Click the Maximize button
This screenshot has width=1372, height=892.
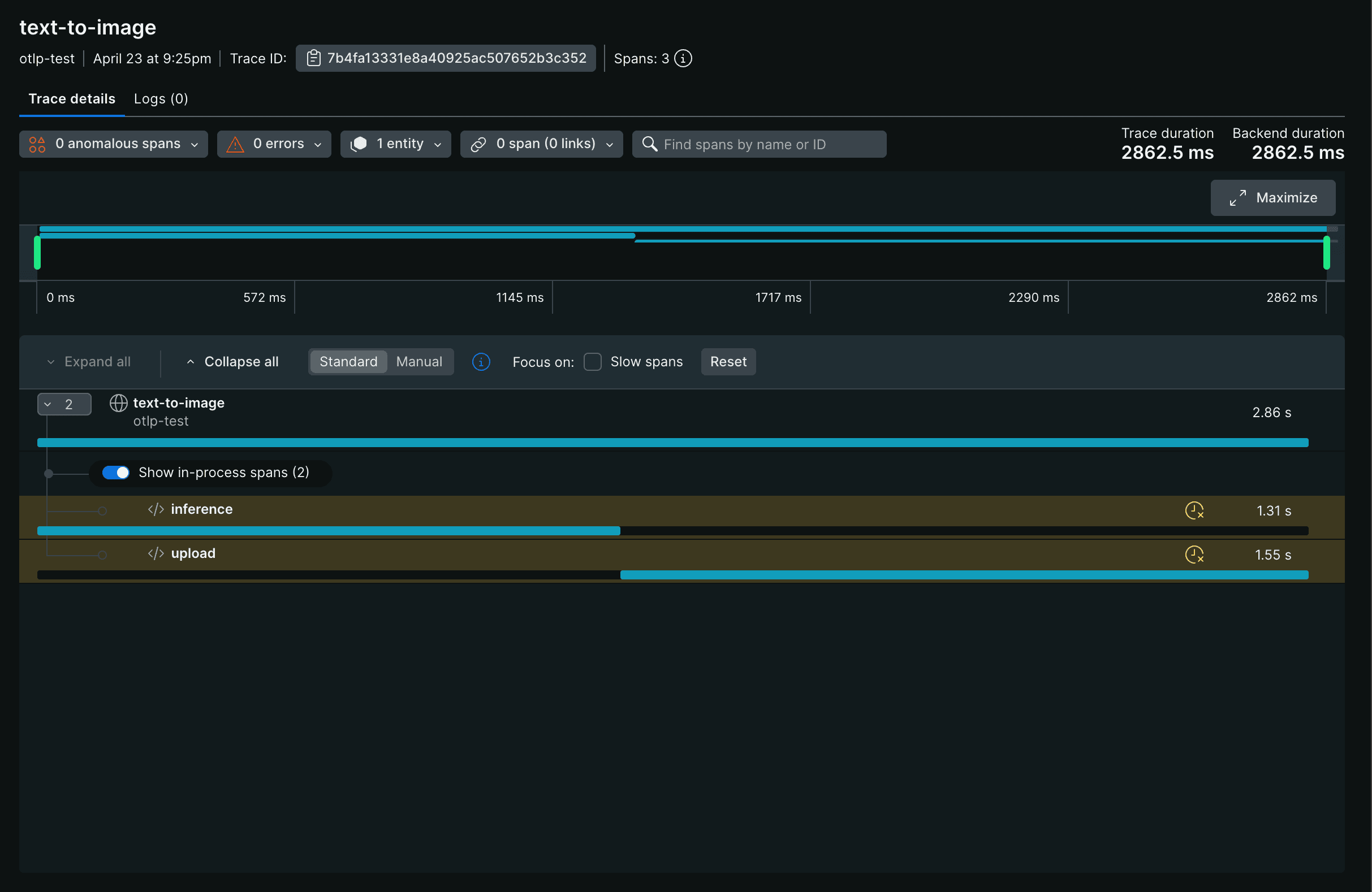(x=1272, y=198)
